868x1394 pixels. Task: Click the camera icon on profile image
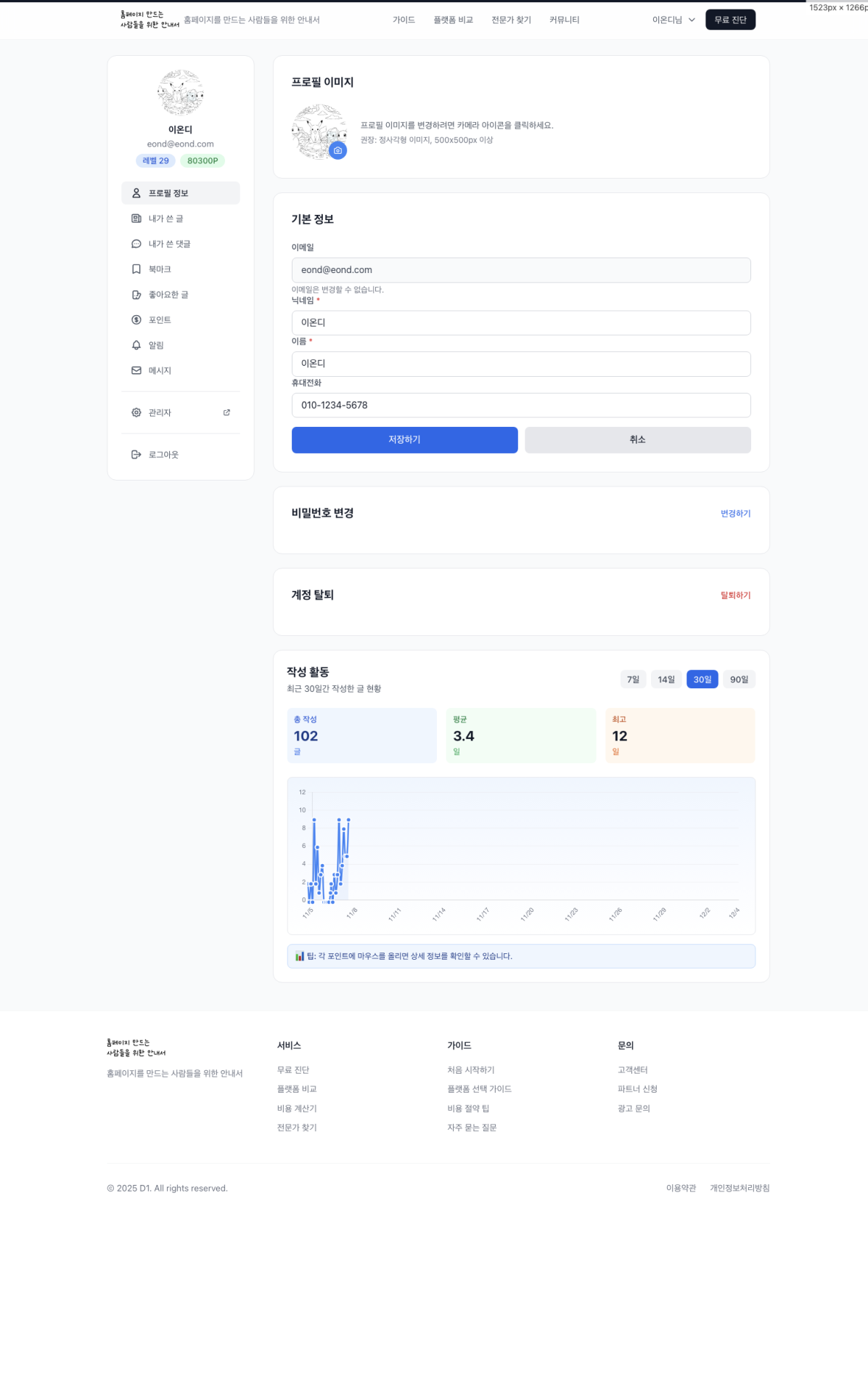337,150
